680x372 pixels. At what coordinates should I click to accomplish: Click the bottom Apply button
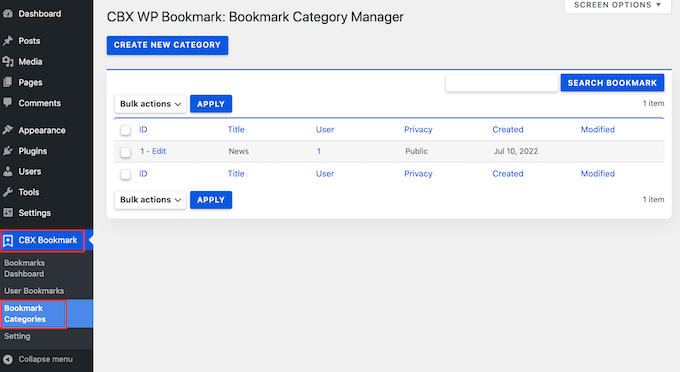tap(211, 200)
